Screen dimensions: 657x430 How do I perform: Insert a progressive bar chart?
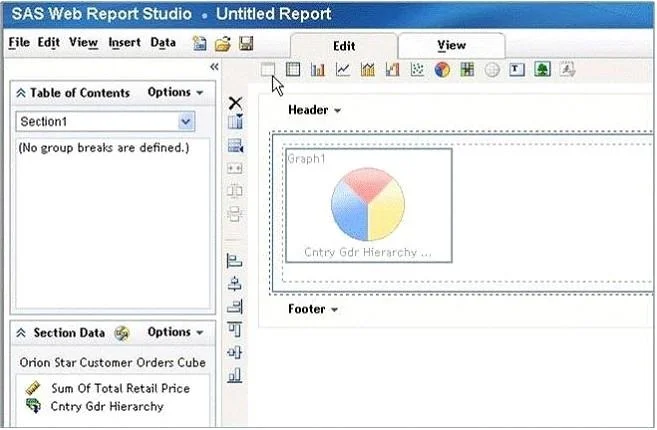(393, 69)
